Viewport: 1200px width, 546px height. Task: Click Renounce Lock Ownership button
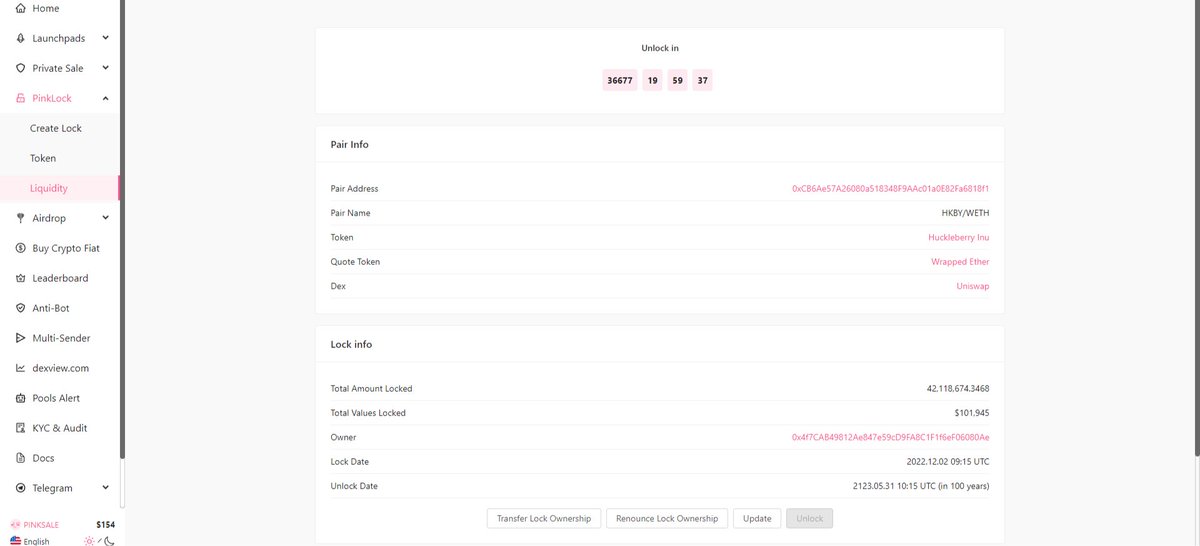point(667,518)
